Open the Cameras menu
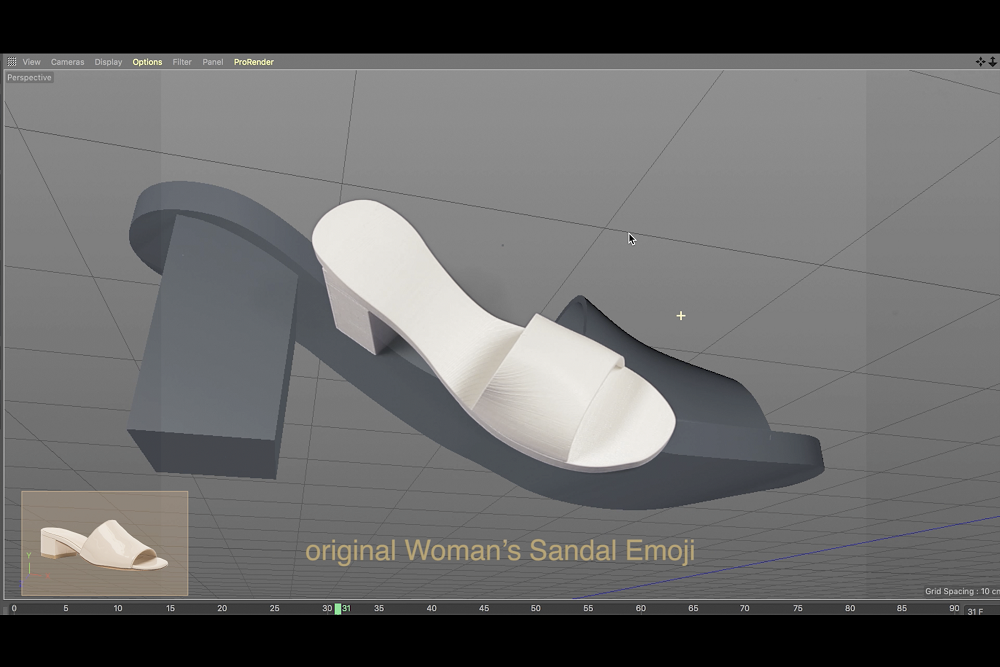 (68, 62)
